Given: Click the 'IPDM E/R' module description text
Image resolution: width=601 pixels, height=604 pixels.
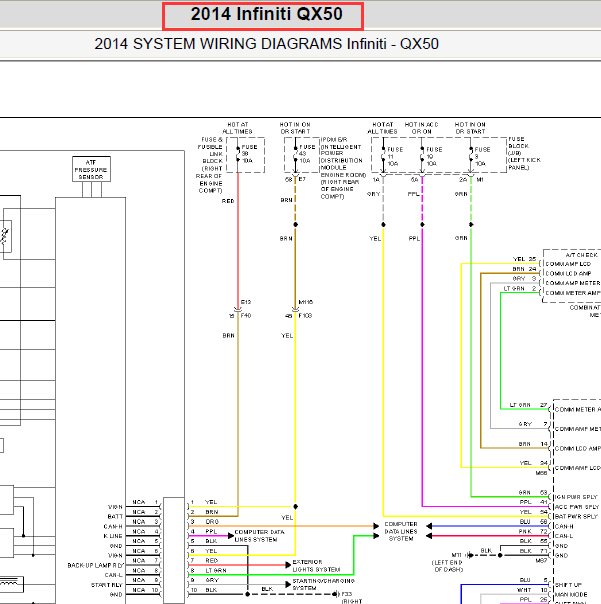Looking at the screenshot, I should [x=343, y=168].
